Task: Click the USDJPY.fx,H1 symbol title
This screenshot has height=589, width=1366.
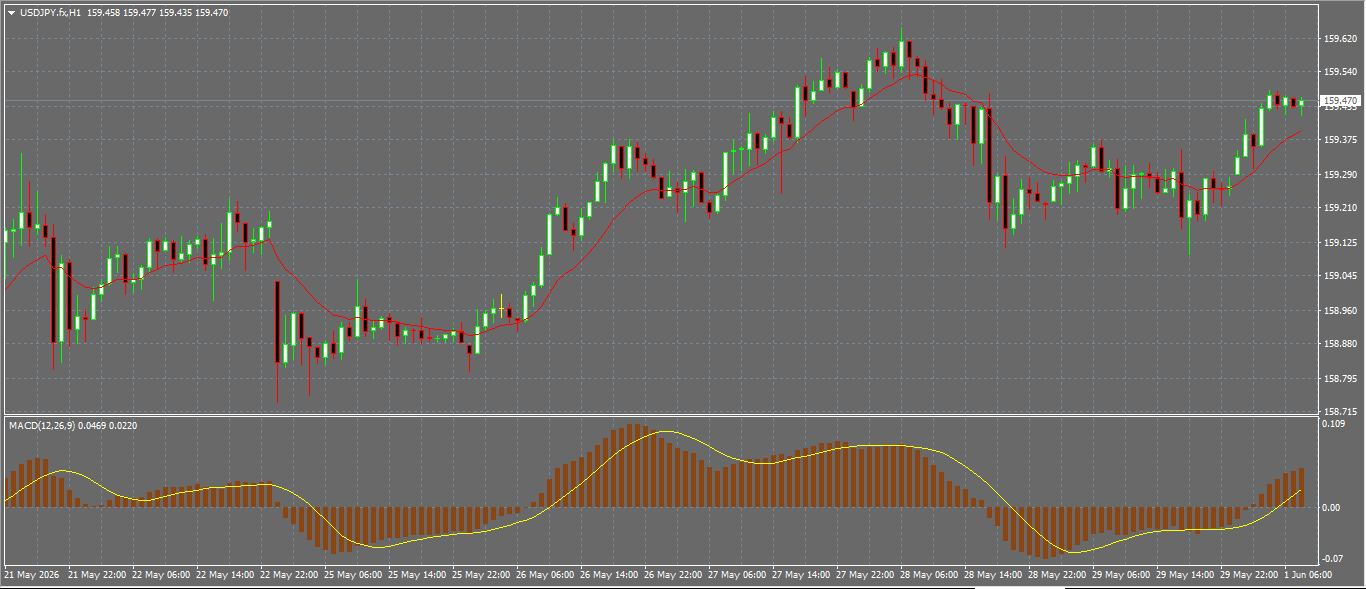Action: 51,13
